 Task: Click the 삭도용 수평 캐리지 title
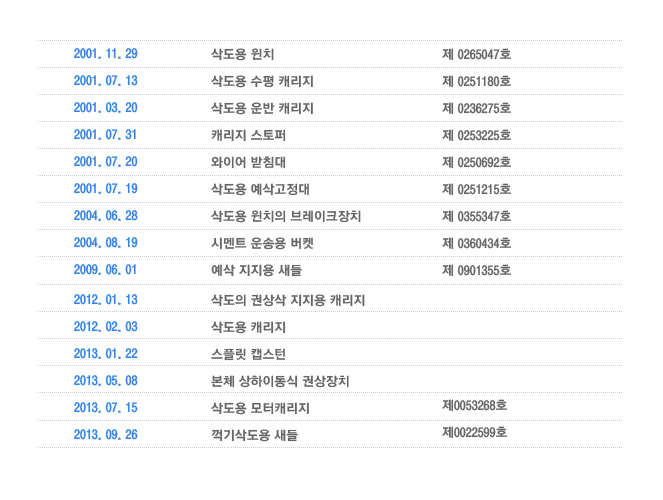coord(262,81)
